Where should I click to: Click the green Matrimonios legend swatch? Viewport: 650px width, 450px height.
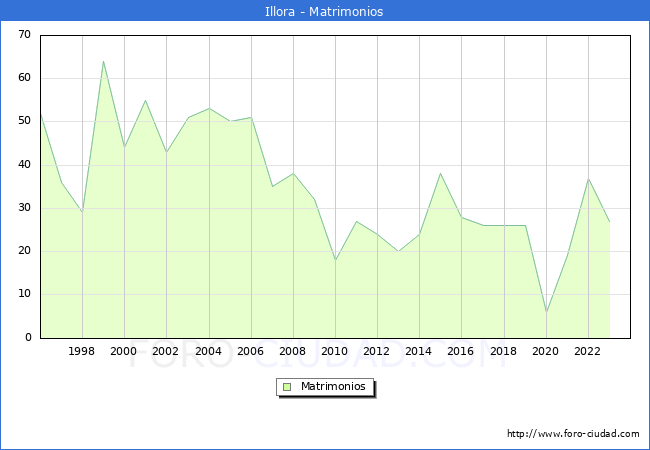point(287,387)
